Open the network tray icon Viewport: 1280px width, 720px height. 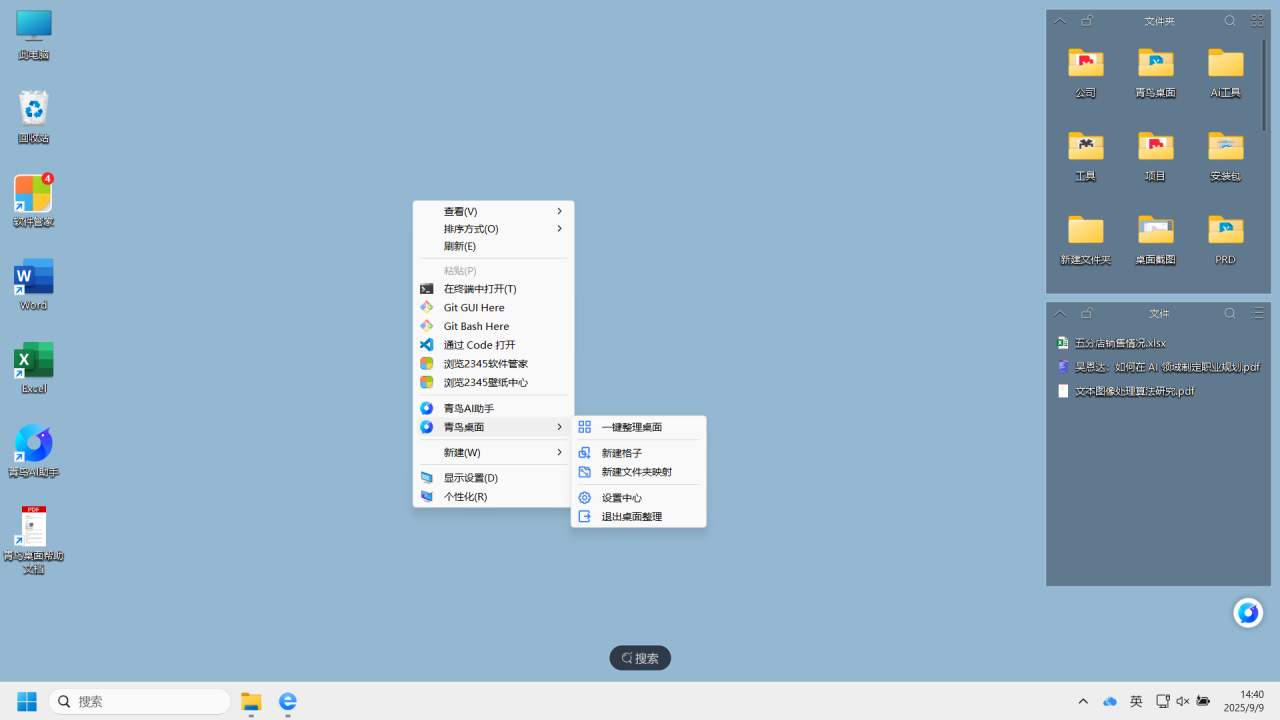[x=1163, y=702]
